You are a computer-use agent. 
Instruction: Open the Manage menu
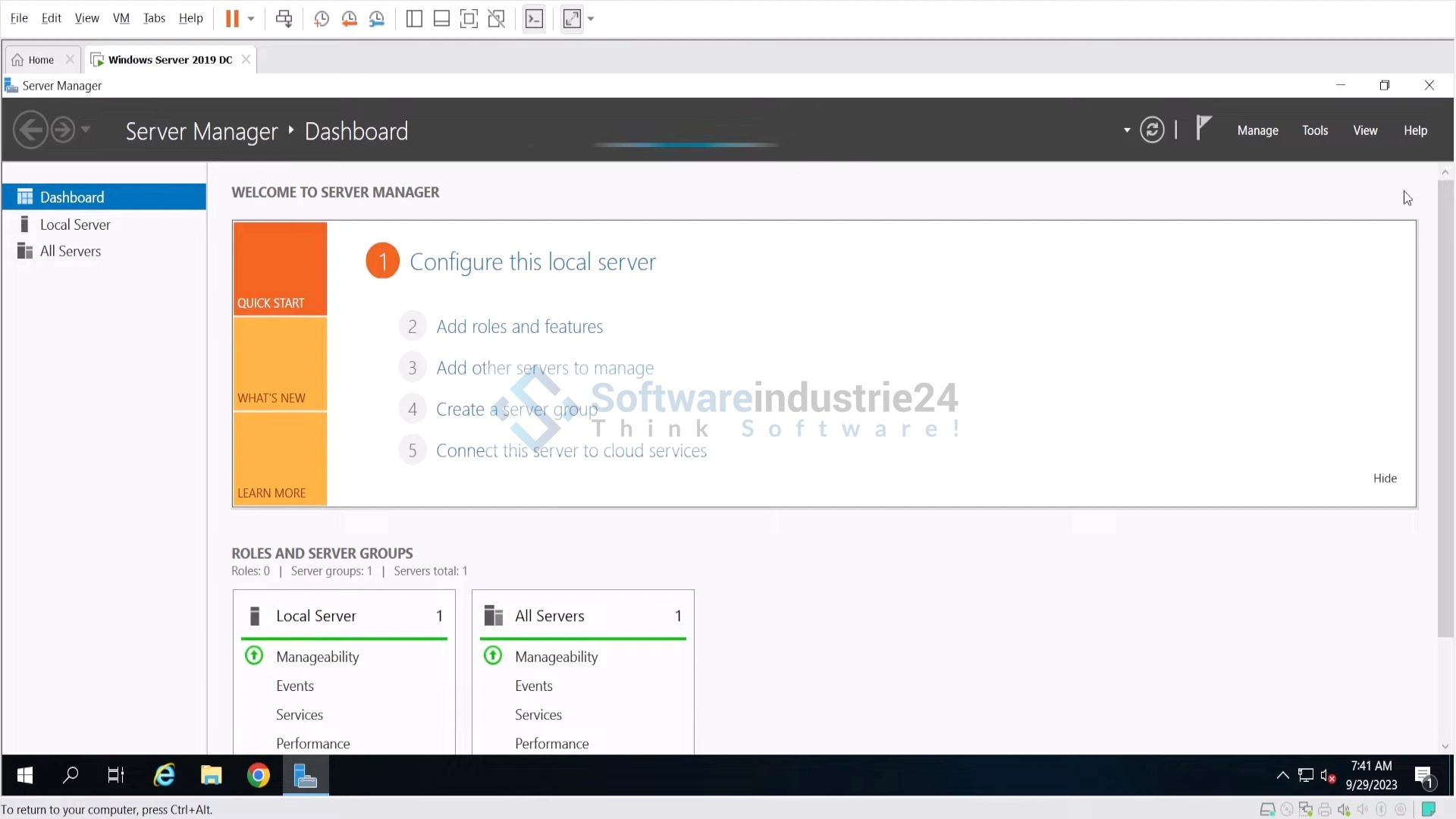pyautogui.click(x=1257, y=130)
